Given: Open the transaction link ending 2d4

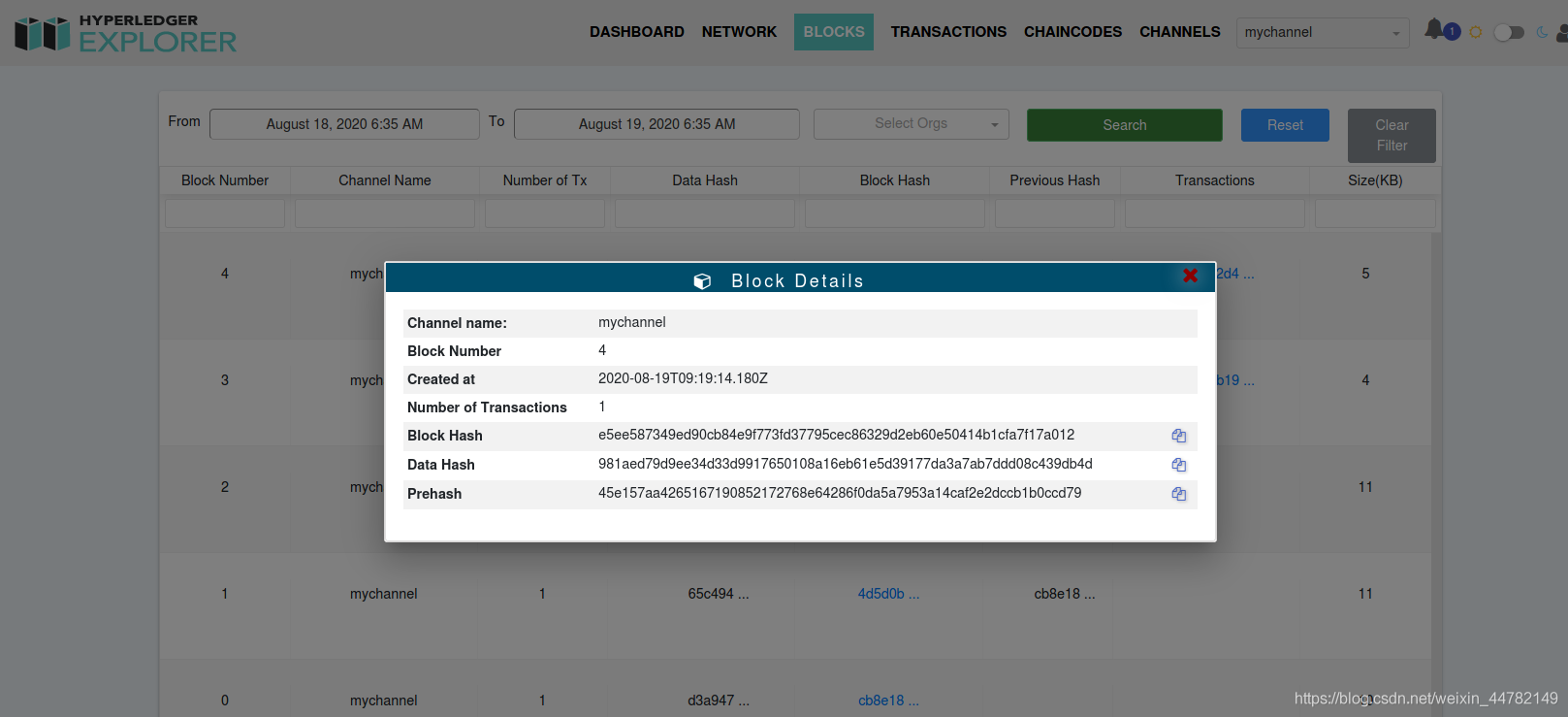Looking at the screenshot, I should tap(1235, 274).
